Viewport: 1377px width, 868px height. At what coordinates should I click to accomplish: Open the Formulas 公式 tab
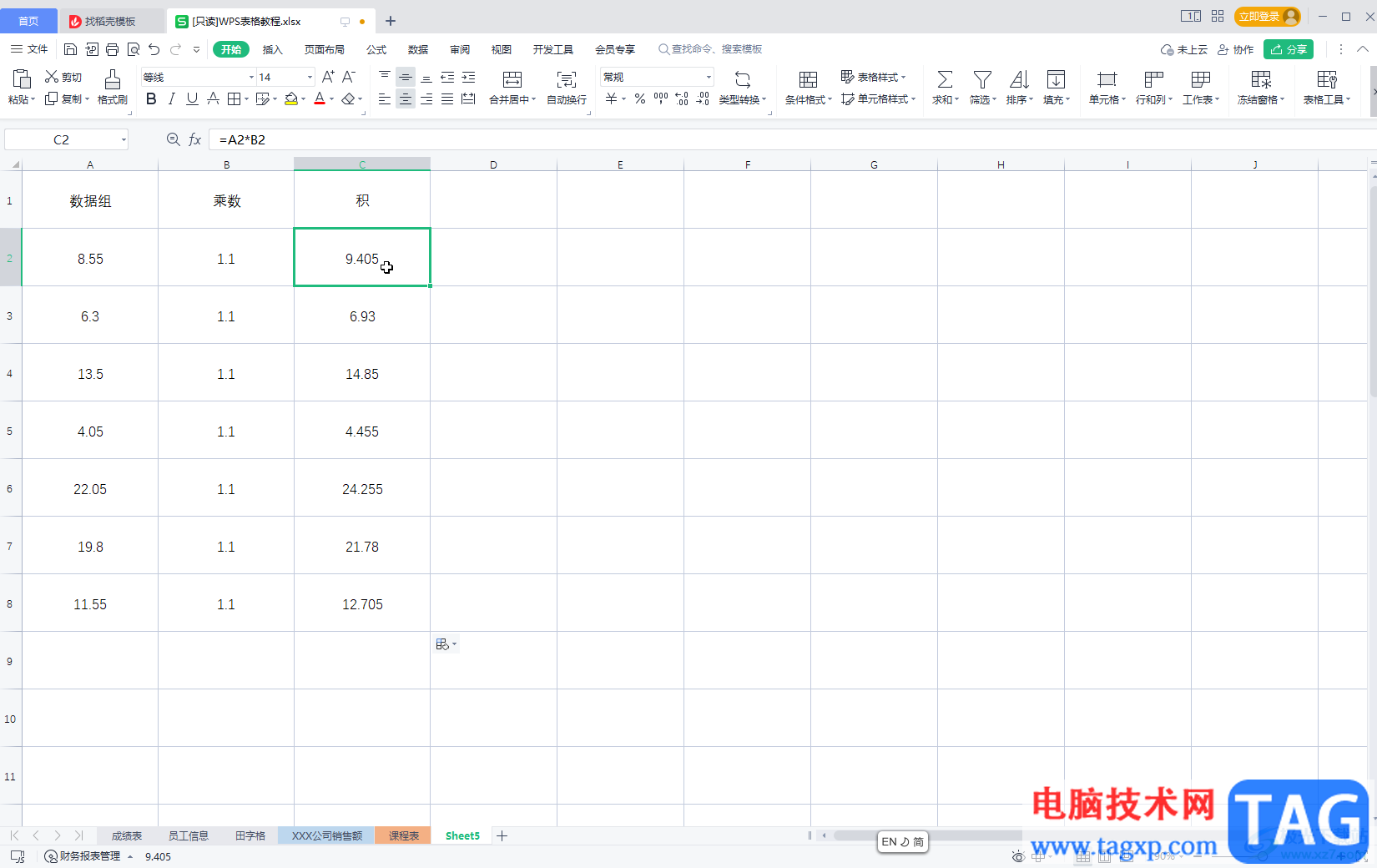click(x=376, y=49)
